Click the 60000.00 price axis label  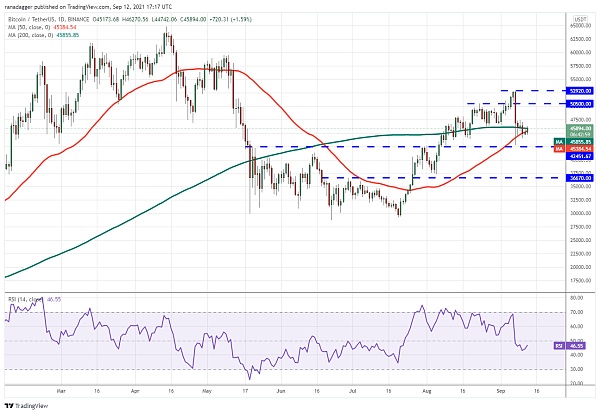coord(580,52)
